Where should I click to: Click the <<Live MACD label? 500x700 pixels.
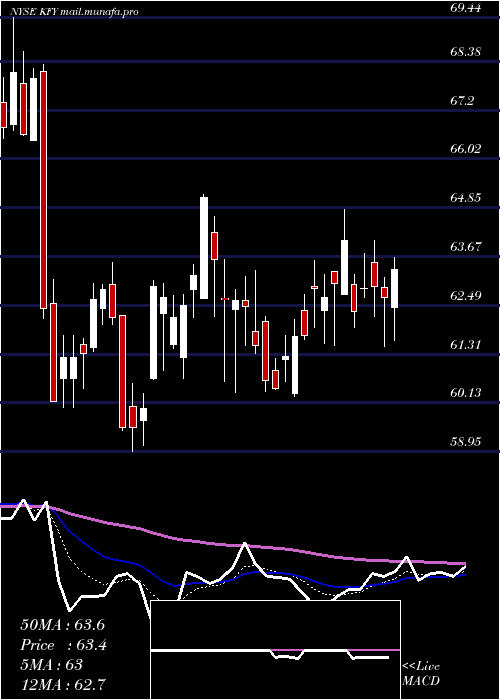point(421,673)
